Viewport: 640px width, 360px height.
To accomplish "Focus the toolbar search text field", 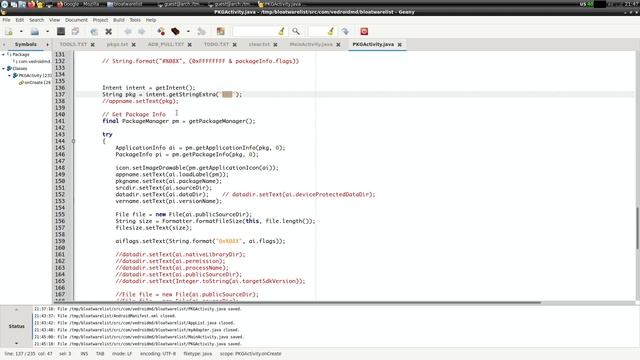I will pyautogui.click(x=255, y=31).
